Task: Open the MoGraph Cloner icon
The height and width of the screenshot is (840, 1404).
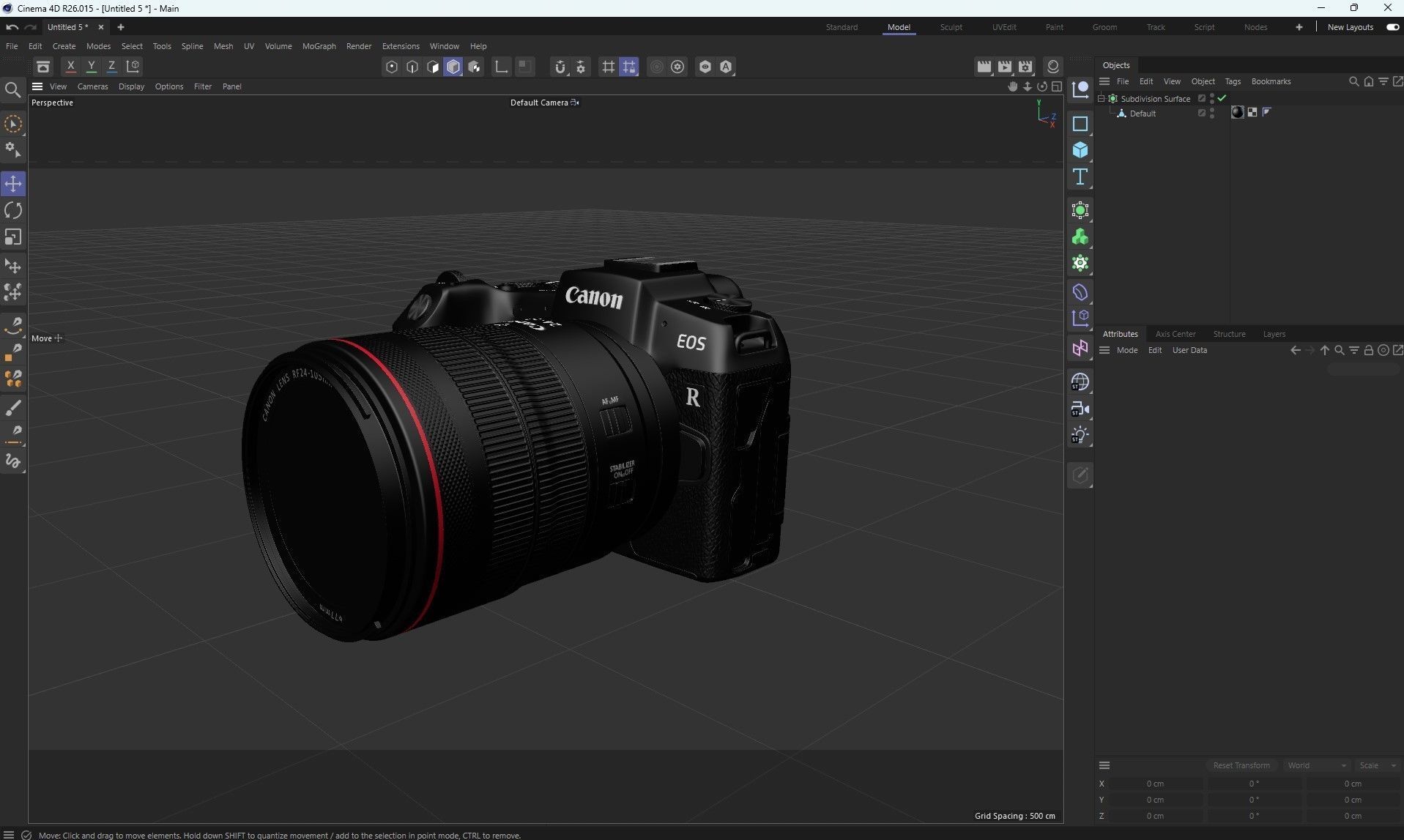Action: tap(1080, 237)
